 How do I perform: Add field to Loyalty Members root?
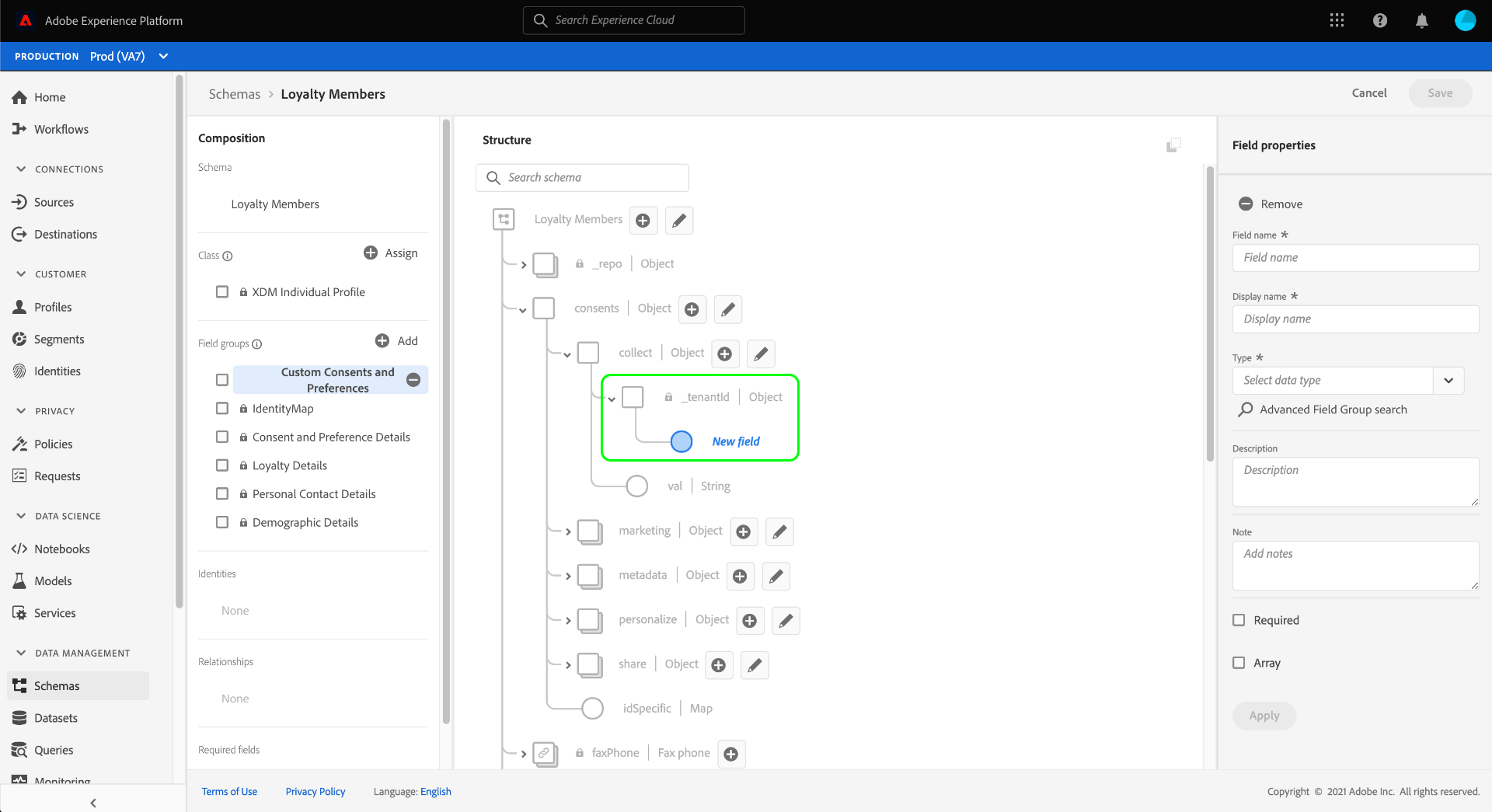pyautogui.click(x=643, y=221)
